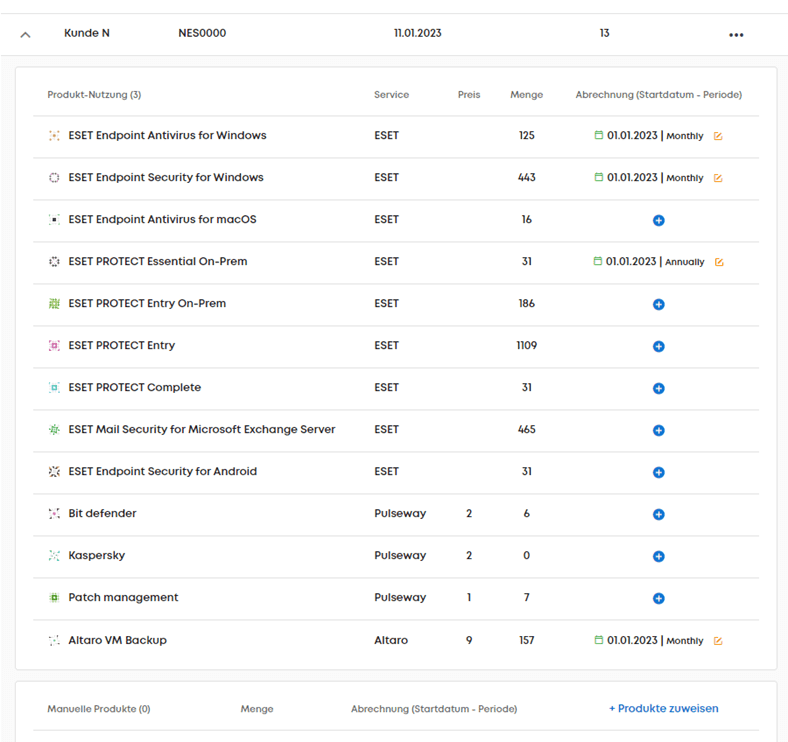Add billing for ESET Endpoint Antivirus for macOS
Screen dimensions: 788x742
pyautogui.click(x=658, y=220)
